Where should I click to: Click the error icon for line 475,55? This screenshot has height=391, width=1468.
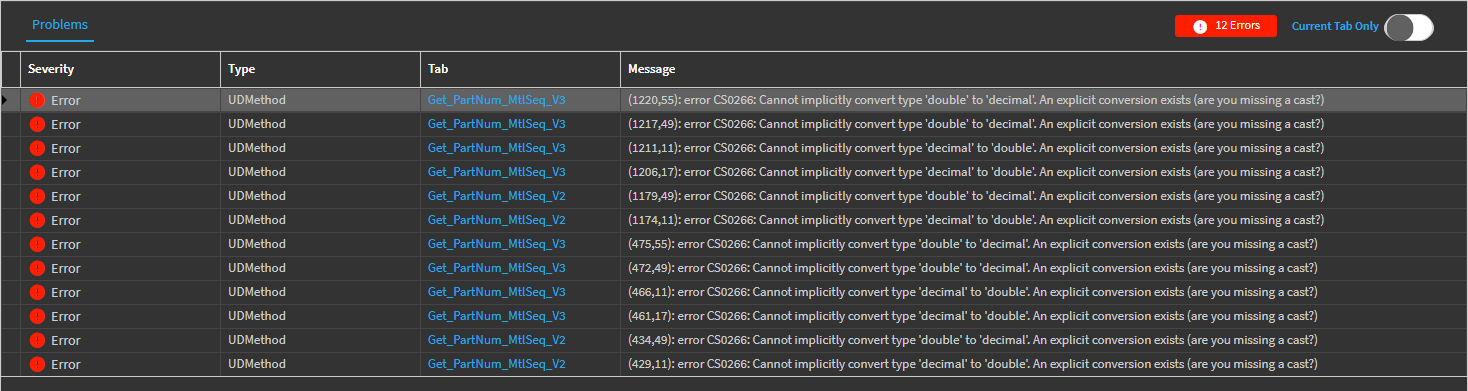[x=37, y=244]
